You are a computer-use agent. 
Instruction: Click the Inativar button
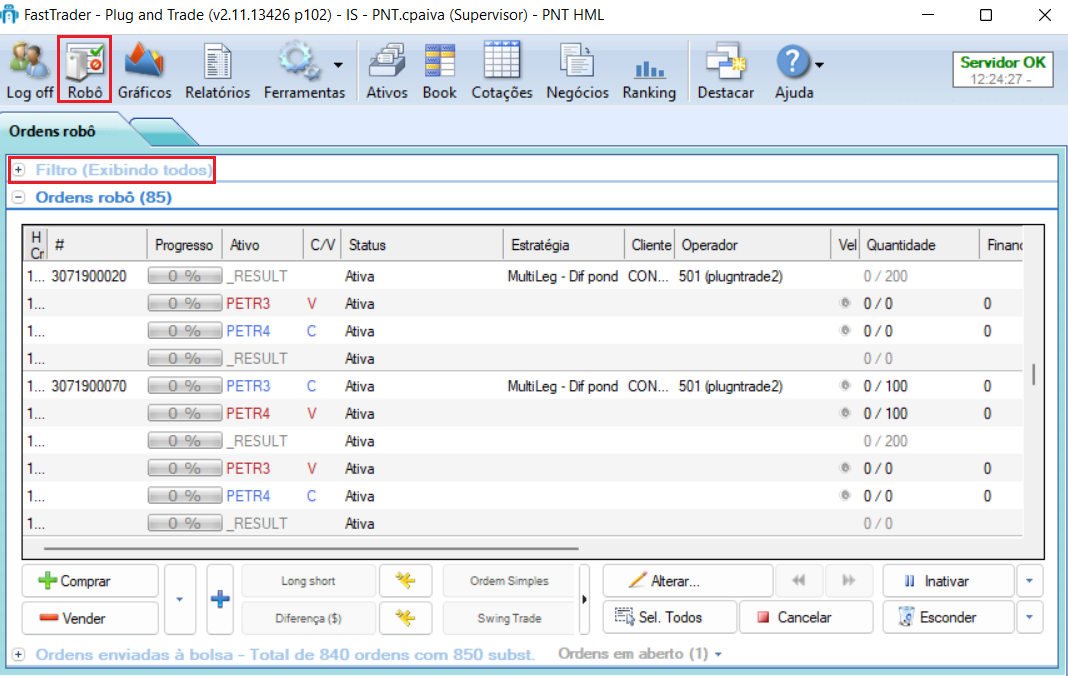tap(948, 581)
